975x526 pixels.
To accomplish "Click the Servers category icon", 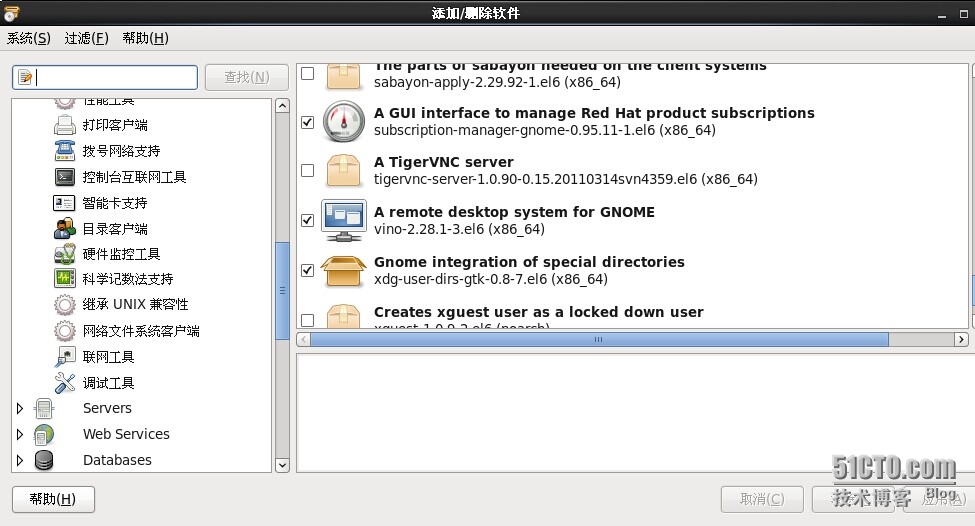I will coord(44,408).
